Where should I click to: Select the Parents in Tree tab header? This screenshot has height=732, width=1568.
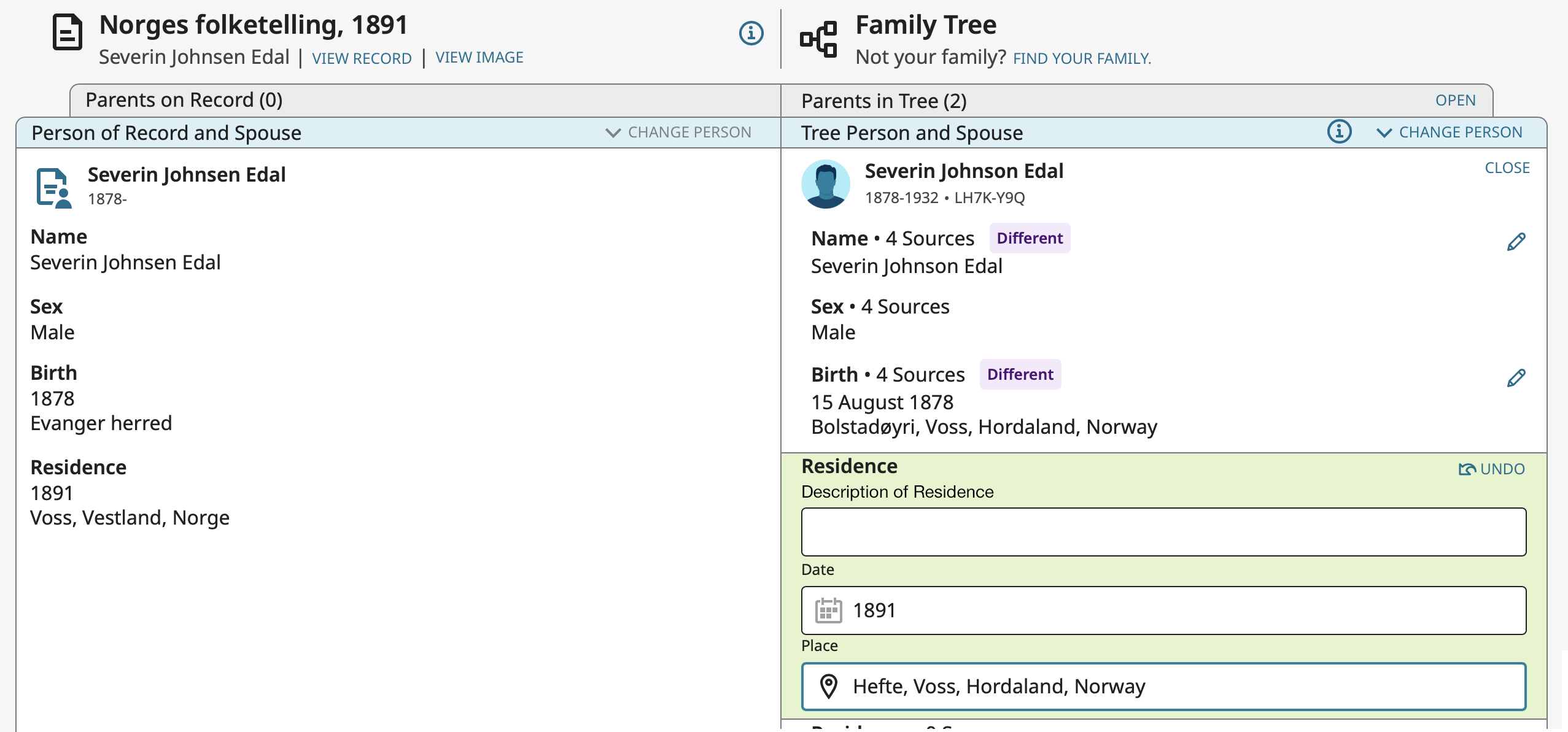883,101
